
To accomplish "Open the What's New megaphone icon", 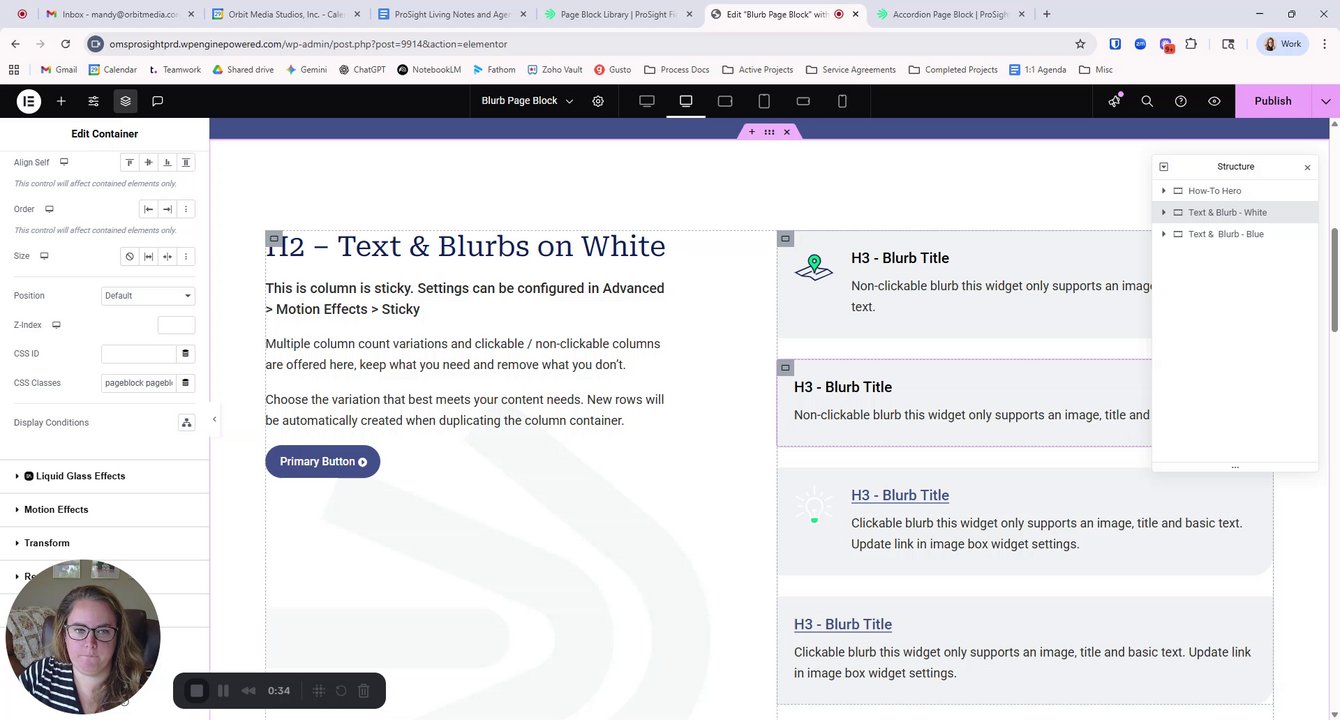I will pyautogui.click(x=1114, y=101).
